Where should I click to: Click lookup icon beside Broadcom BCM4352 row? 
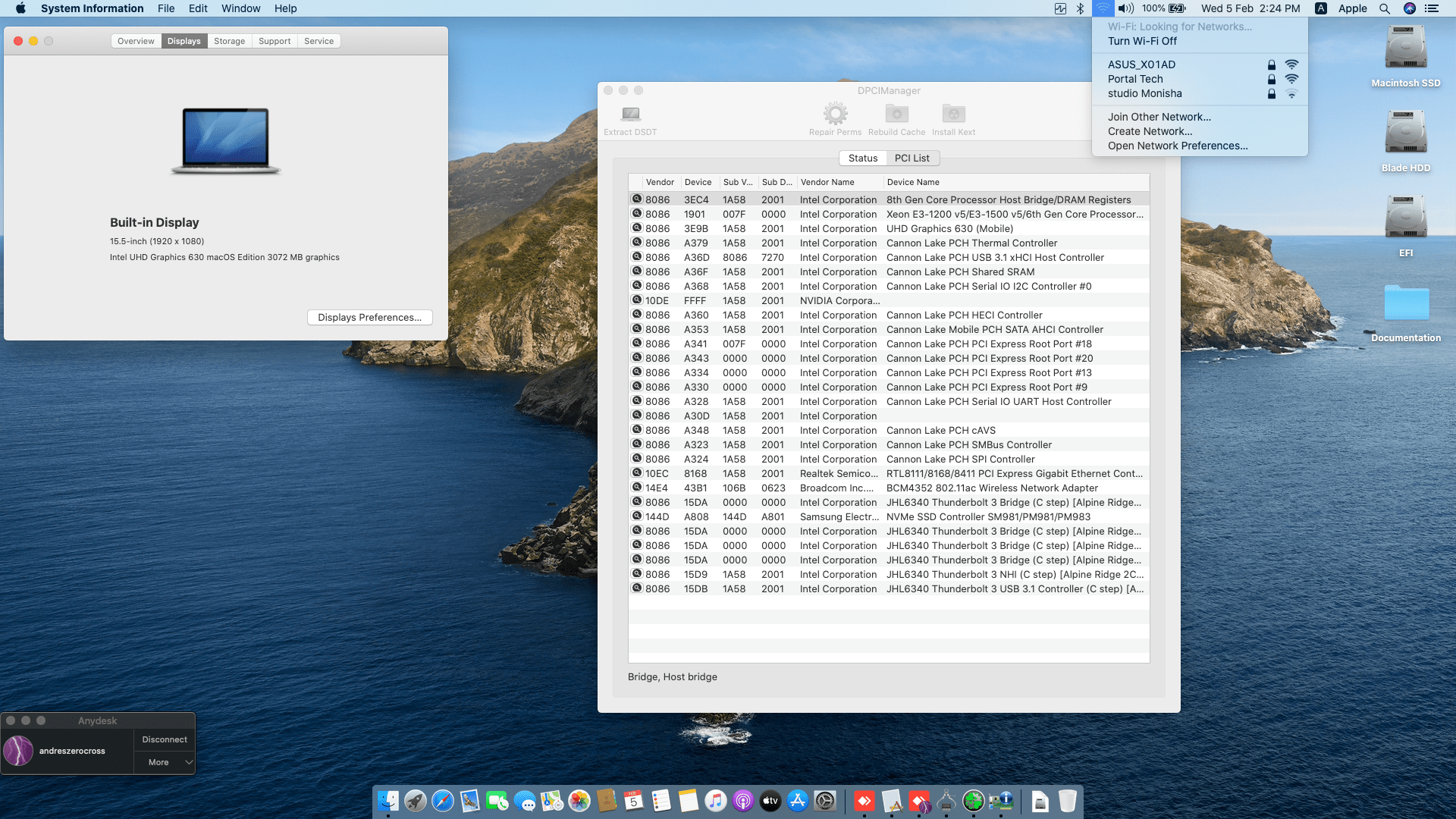coord(637,488)
